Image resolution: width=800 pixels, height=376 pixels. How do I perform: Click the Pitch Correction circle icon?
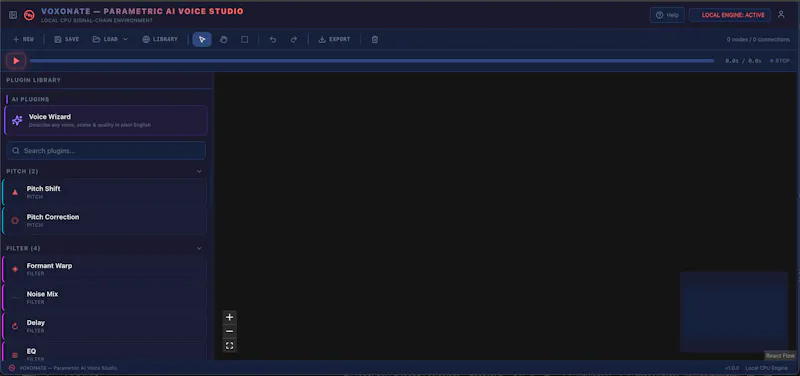15,221
